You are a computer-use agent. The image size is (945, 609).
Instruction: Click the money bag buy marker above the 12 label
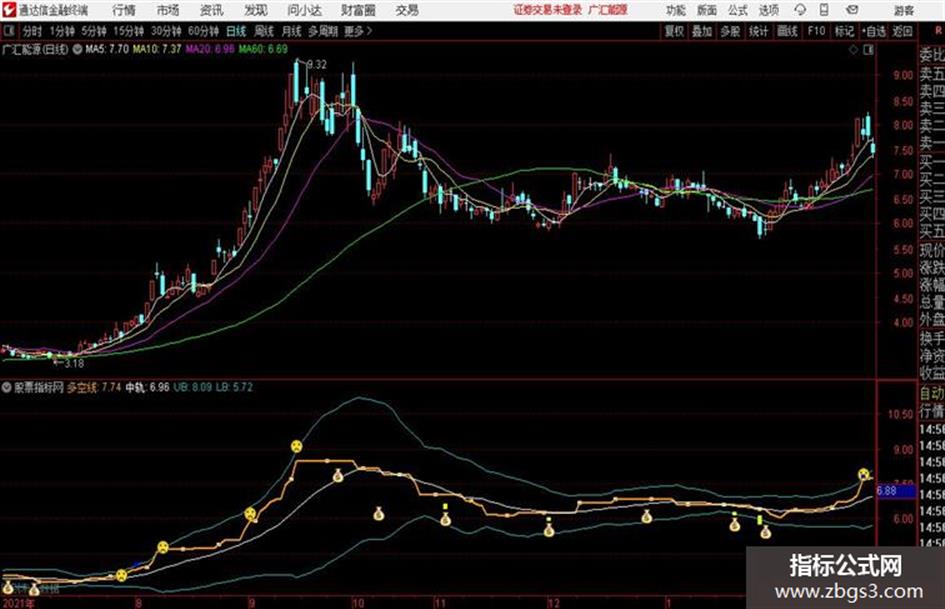tap(548, 530)
